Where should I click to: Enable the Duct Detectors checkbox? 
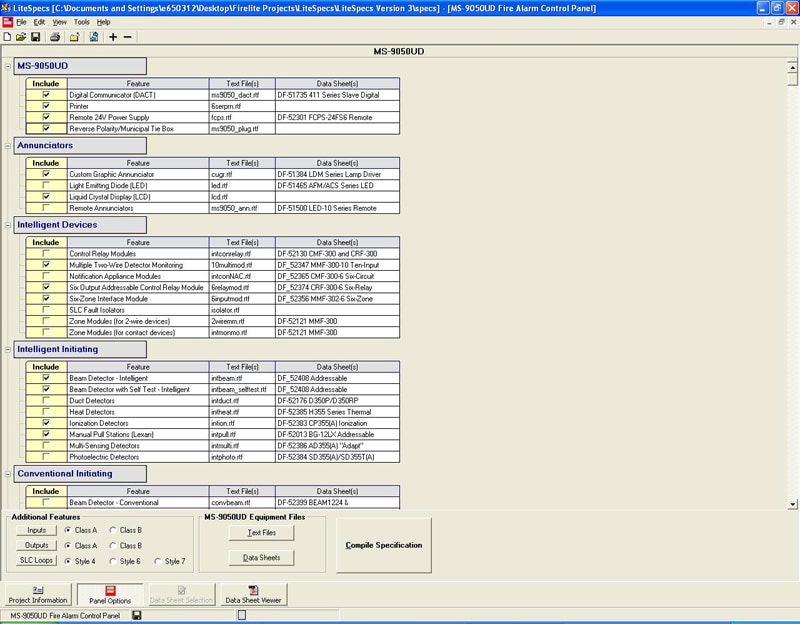(46, 401)
